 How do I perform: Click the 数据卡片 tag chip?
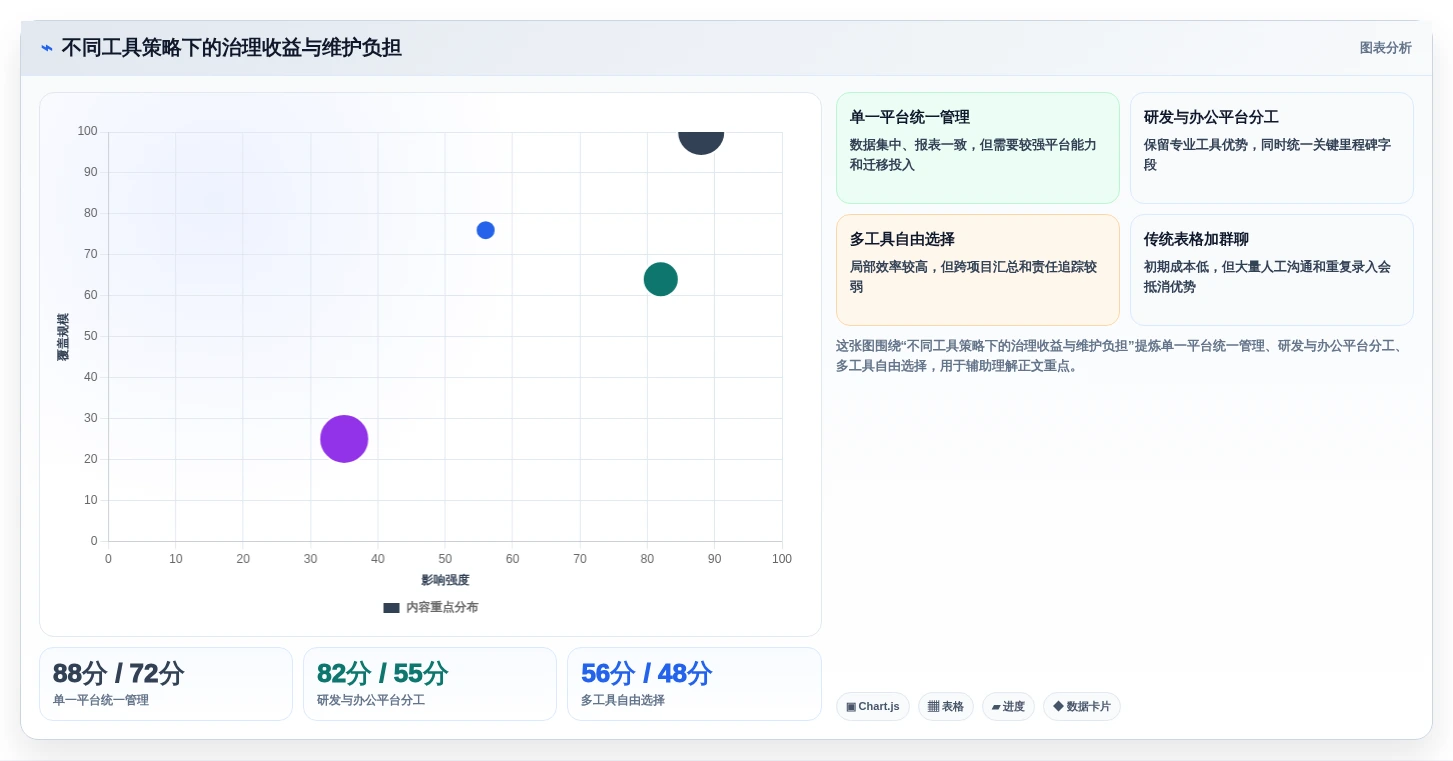click(x=1081, y=707)
